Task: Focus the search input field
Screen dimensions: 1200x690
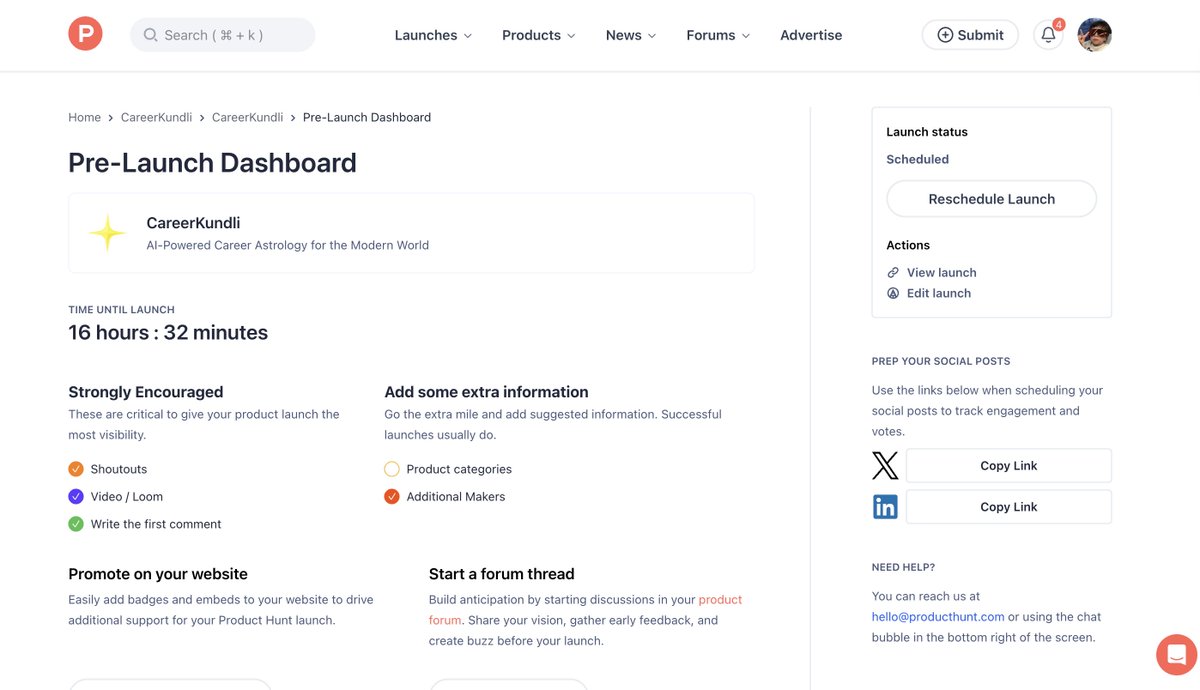Action: tap(223, 35)
